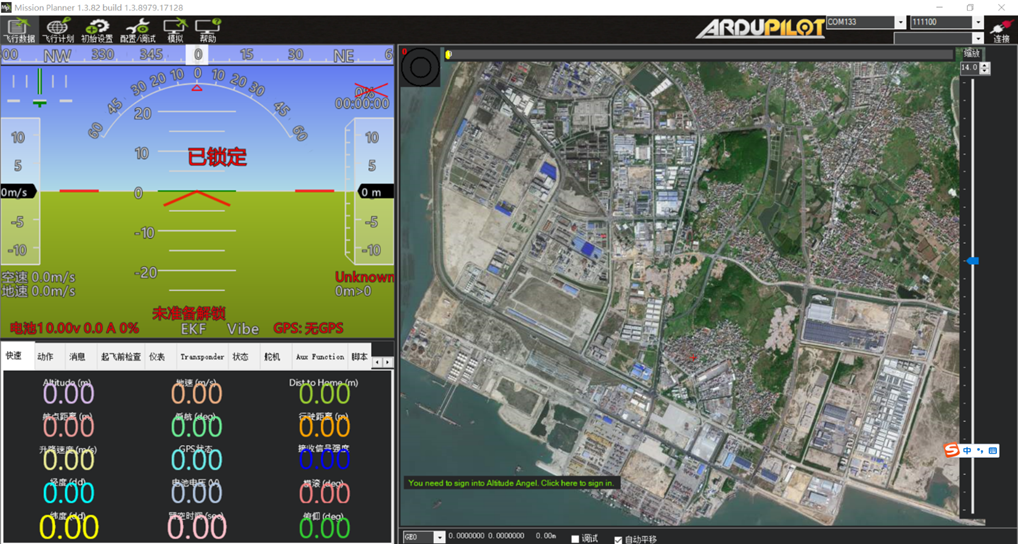Select the Transponder tab

tap(202, 356)
